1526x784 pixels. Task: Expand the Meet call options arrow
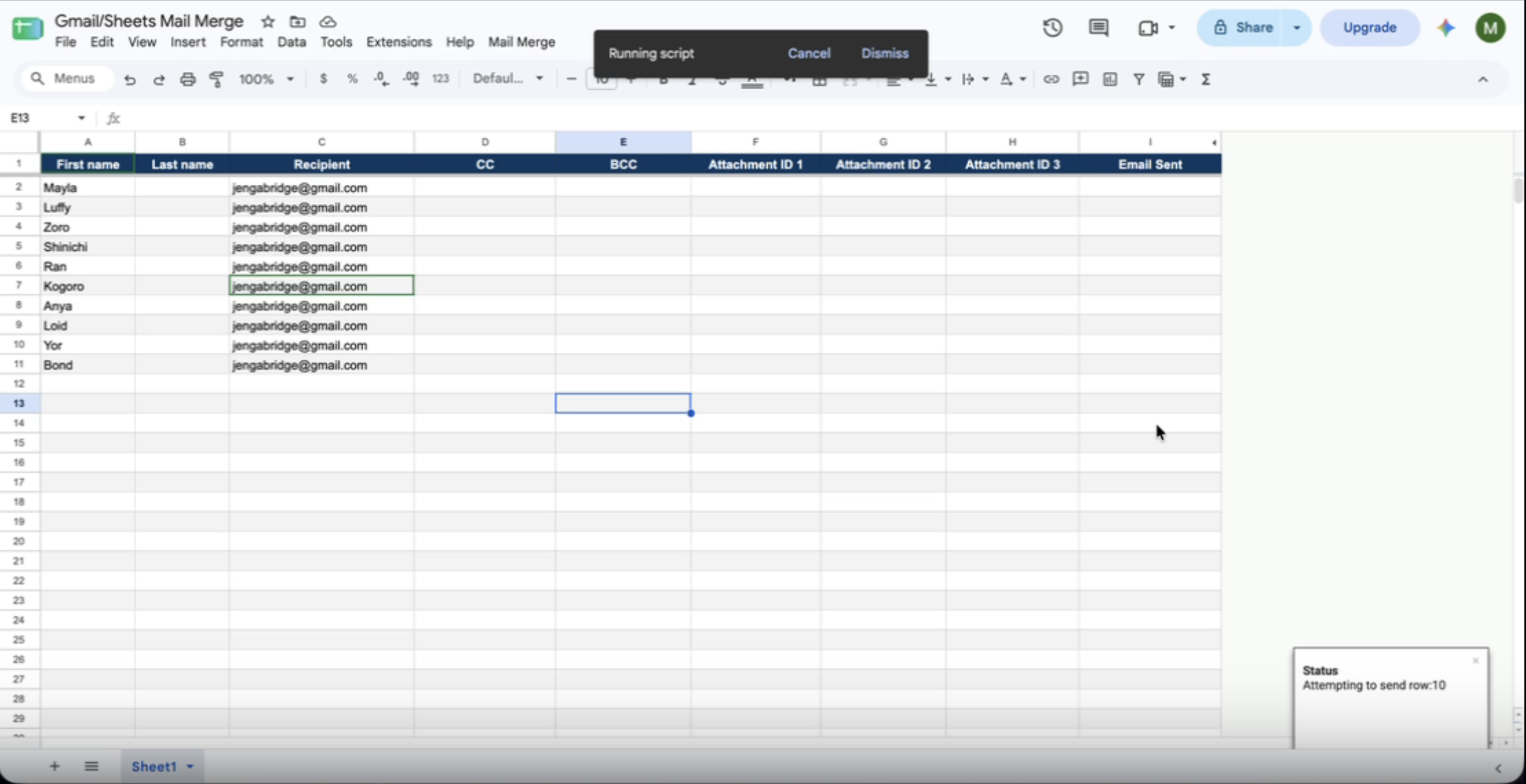[x=1171, y=28]
